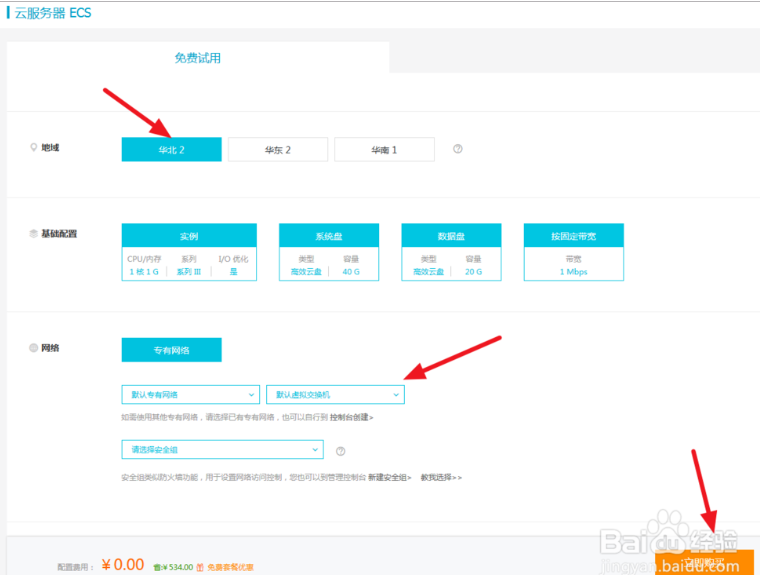This screenshot has height=575, width=760.
Task: Select the 按固定带宽 card header
Action: (x=573, y=236)
